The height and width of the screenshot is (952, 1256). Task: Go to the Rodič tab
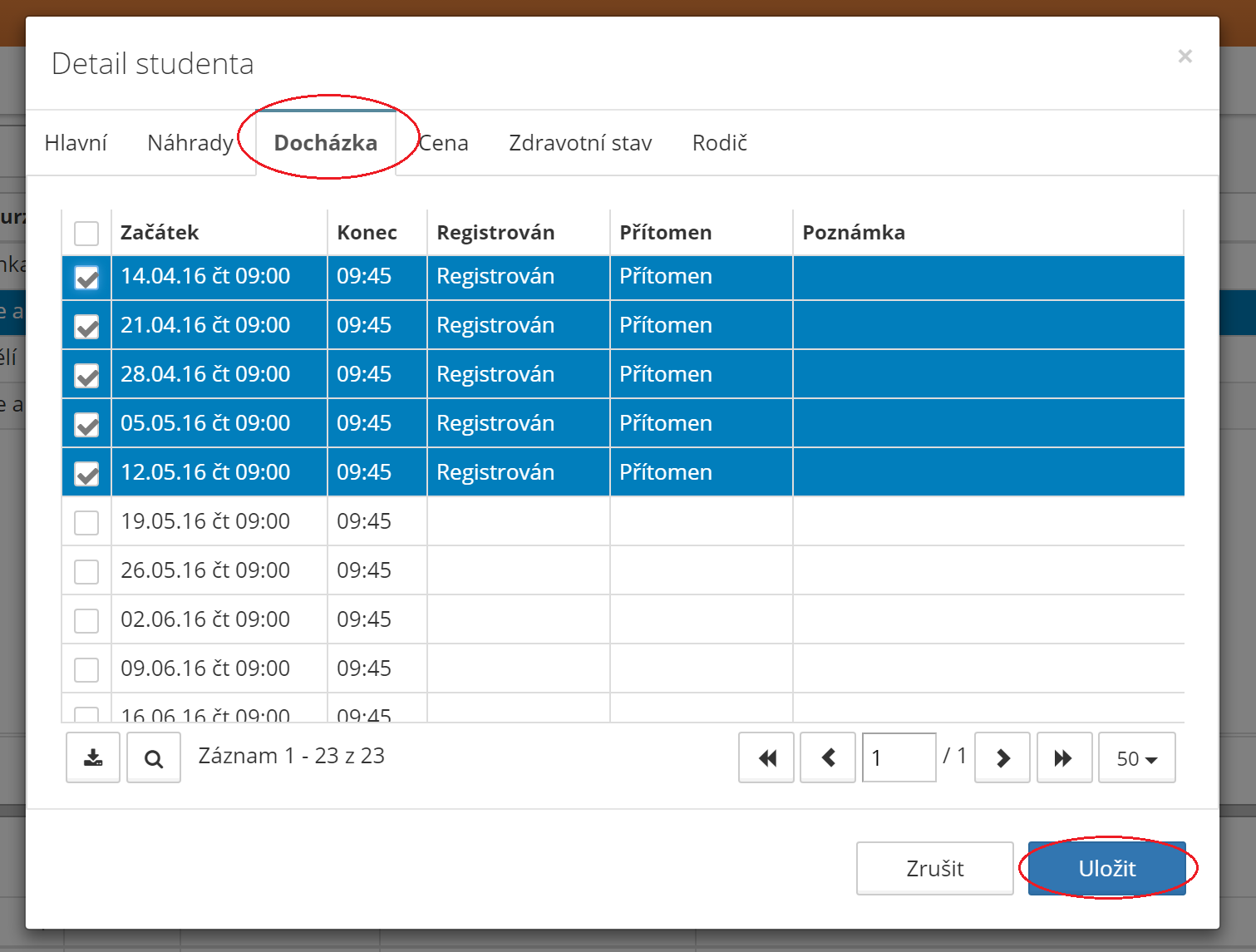pos(720,143)
